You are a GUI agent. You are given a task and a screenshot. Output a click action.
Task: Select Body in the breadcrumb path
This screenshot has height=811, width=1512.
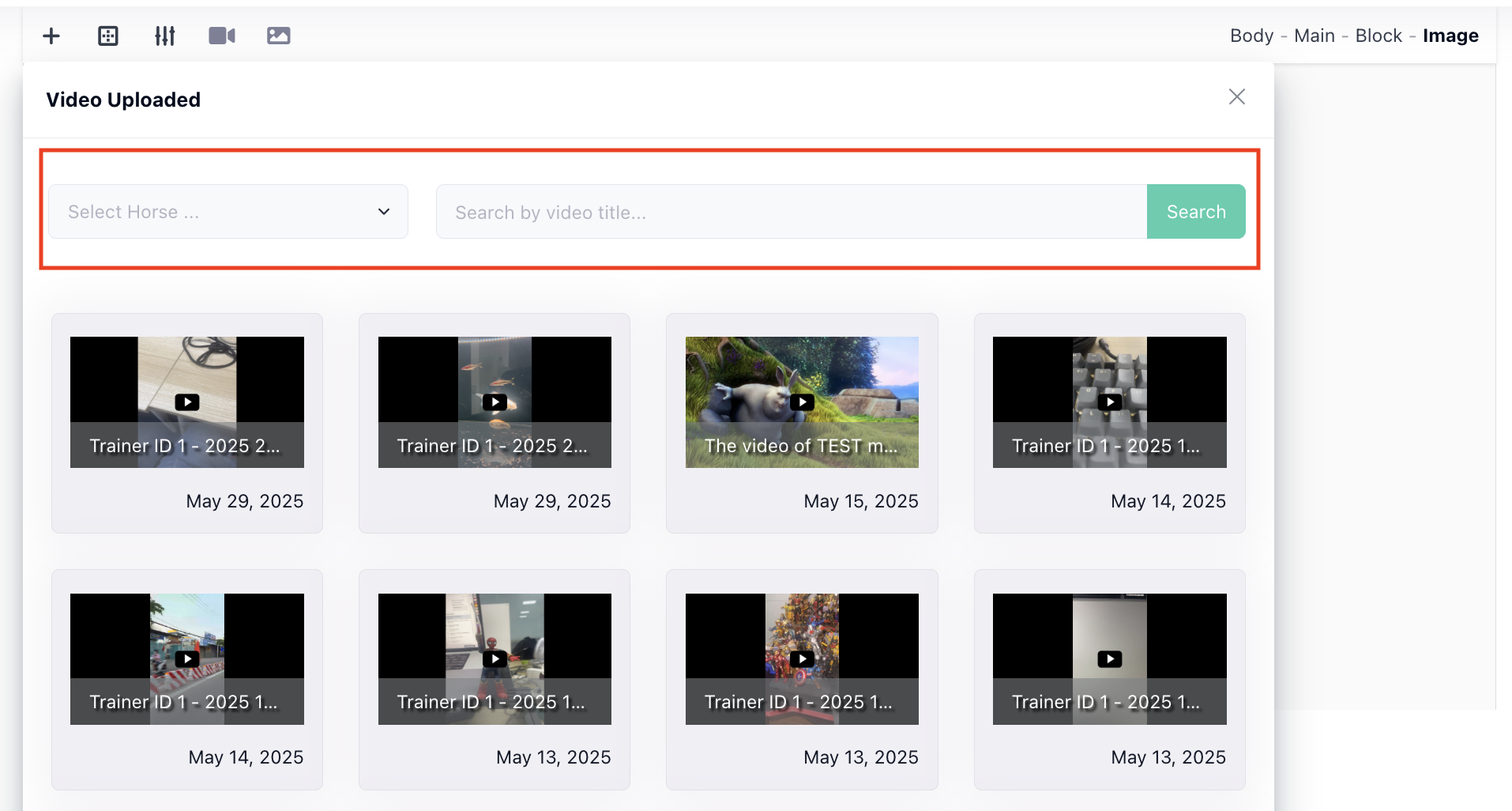coord(1251,36)
